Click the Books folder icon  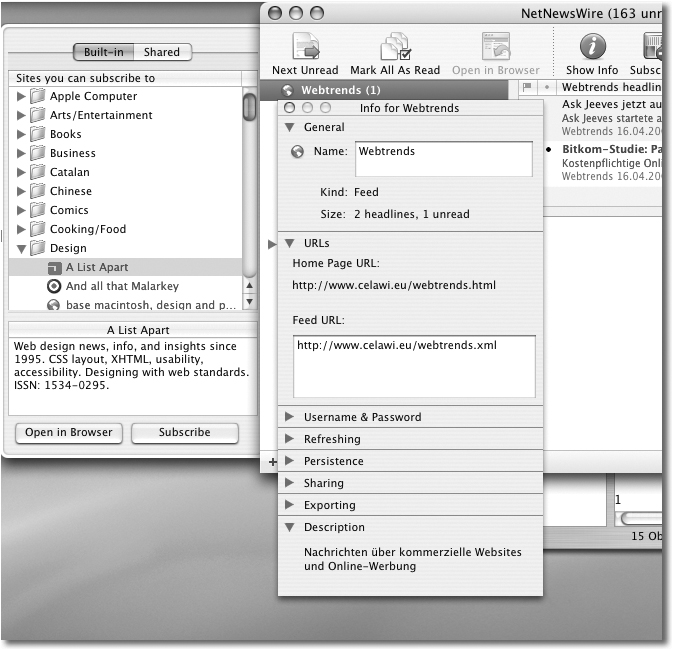pyautogui.click(x=38, y=134)
